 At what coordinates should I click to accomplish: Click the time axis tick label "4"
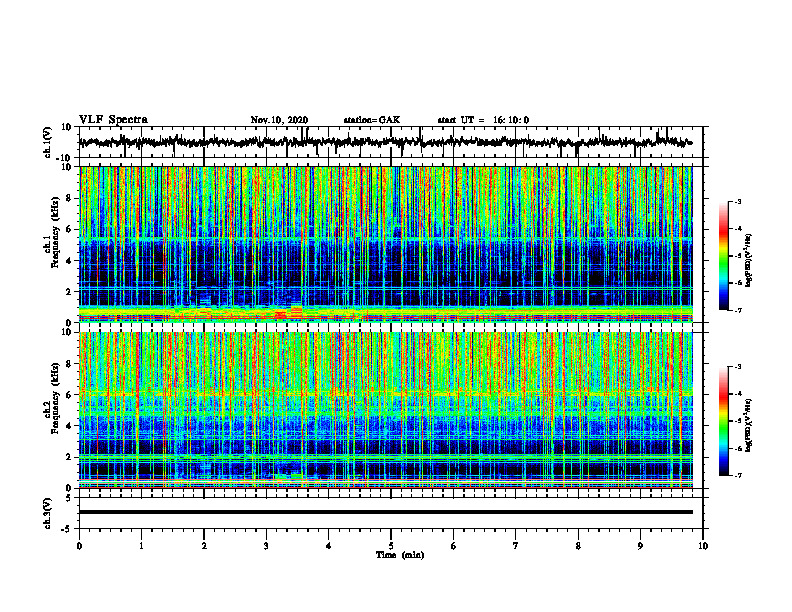click(x=329, y=546)
